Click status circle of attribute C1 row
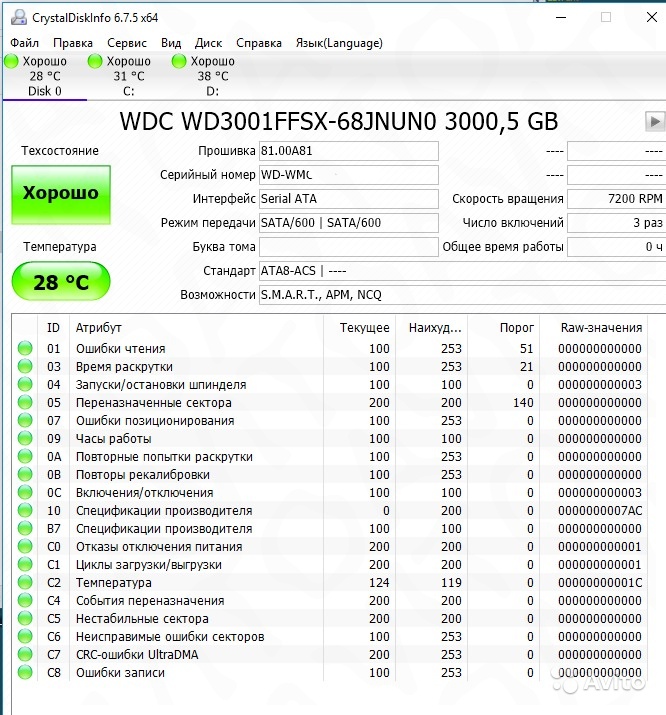This screenshot has width=666, height=715. coord(25,565)
